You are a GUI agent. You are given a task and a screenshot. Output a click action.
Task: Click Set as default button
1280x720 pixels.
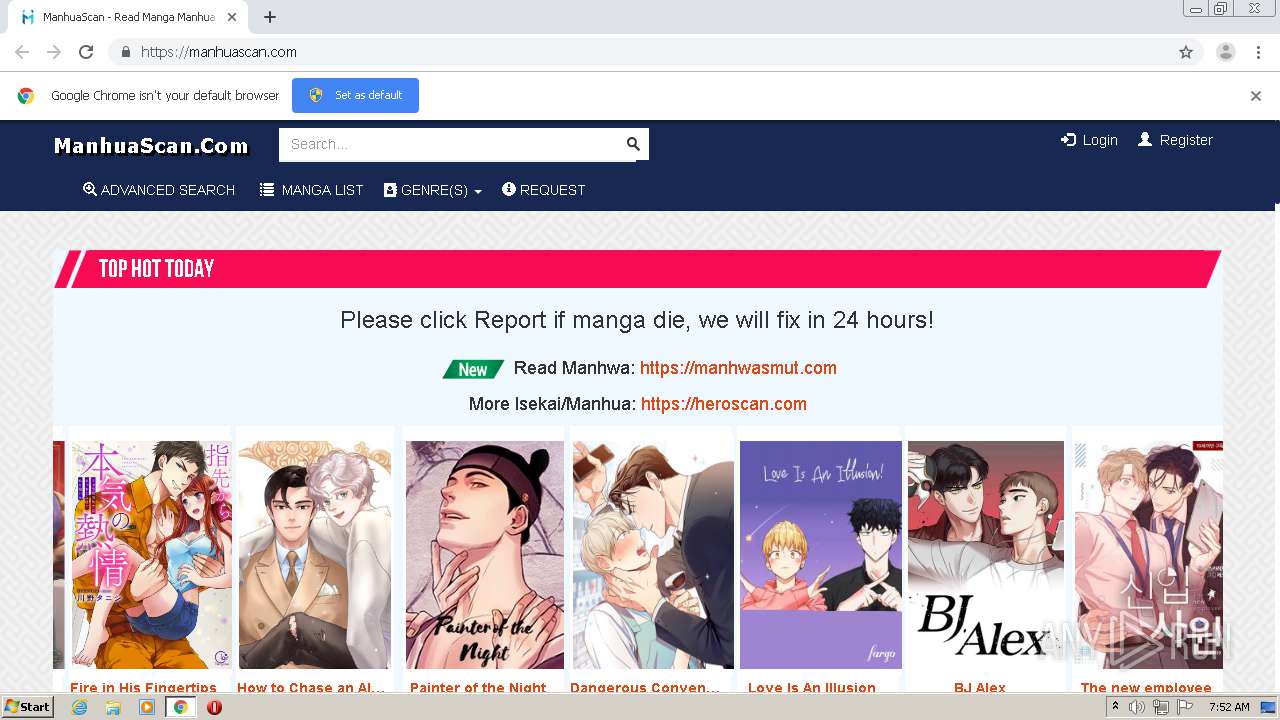[355, 95]
